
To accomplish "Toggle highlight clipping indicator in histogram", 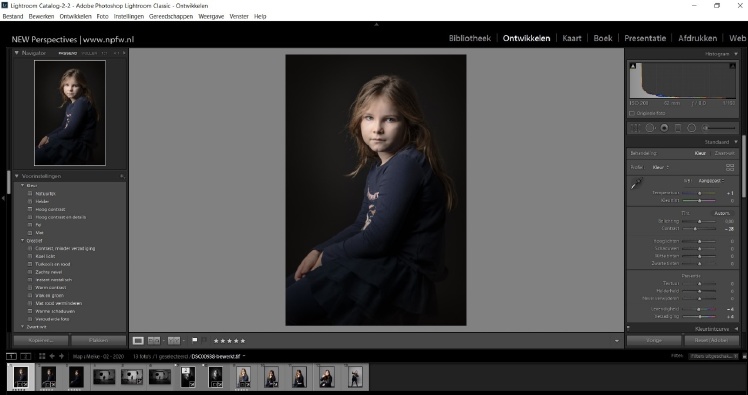I will pyautogui.click(x=732, y=66).
